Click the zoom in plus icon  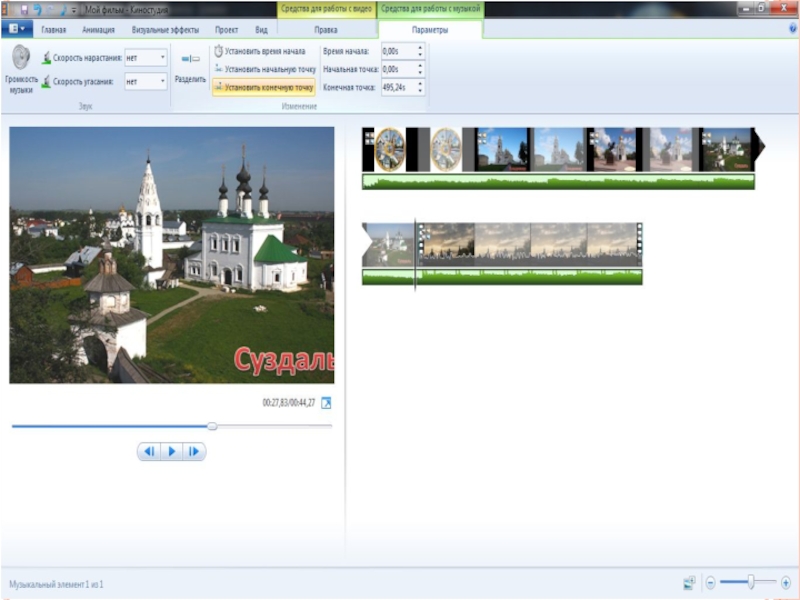point(786,582)
